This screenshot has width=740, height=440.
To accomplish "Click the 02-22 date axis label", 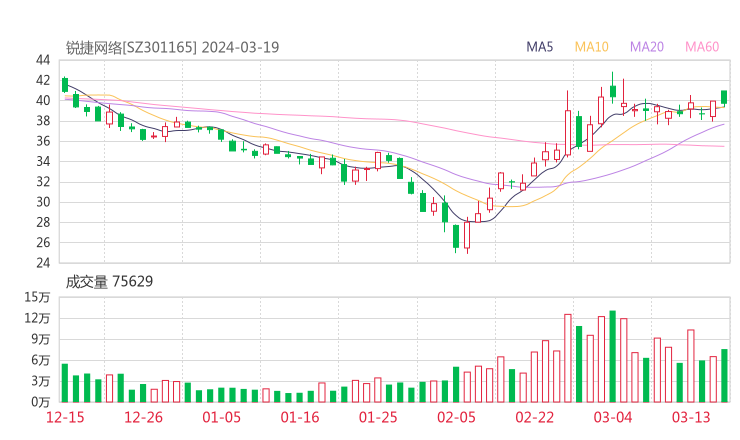I will pyautogui.click(x=535, y=417).
